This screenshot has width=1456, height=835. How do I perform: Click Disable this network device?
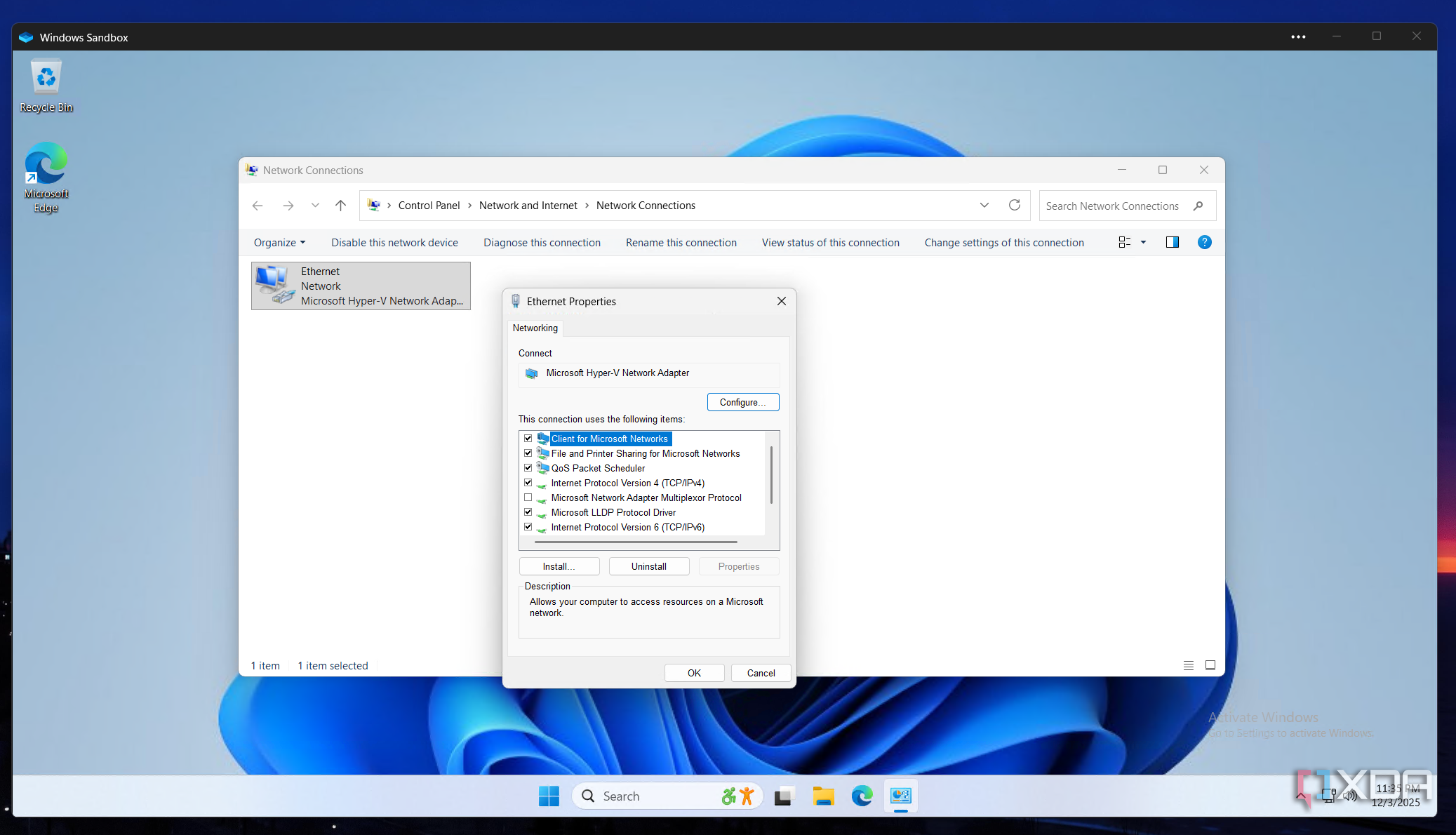pyautogui.click(x=394, y=242)
